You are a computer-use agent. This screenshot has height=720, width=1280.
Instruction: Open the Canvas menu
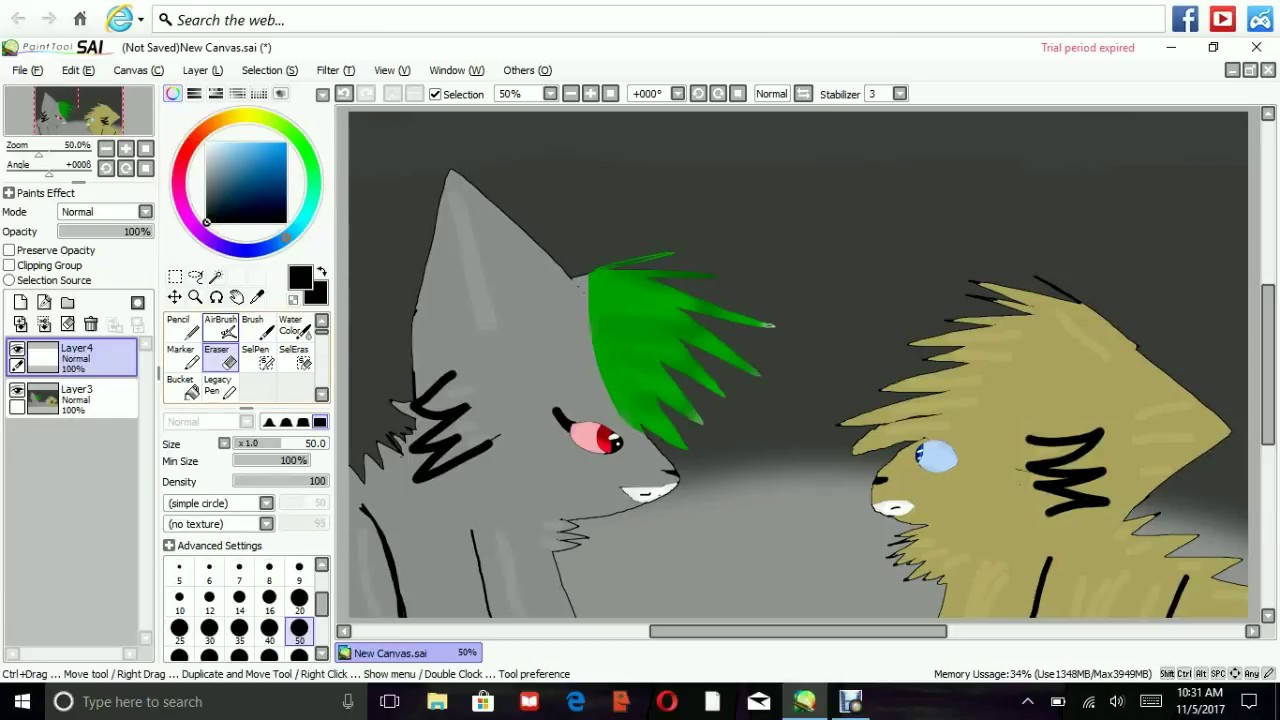[138, 70]
